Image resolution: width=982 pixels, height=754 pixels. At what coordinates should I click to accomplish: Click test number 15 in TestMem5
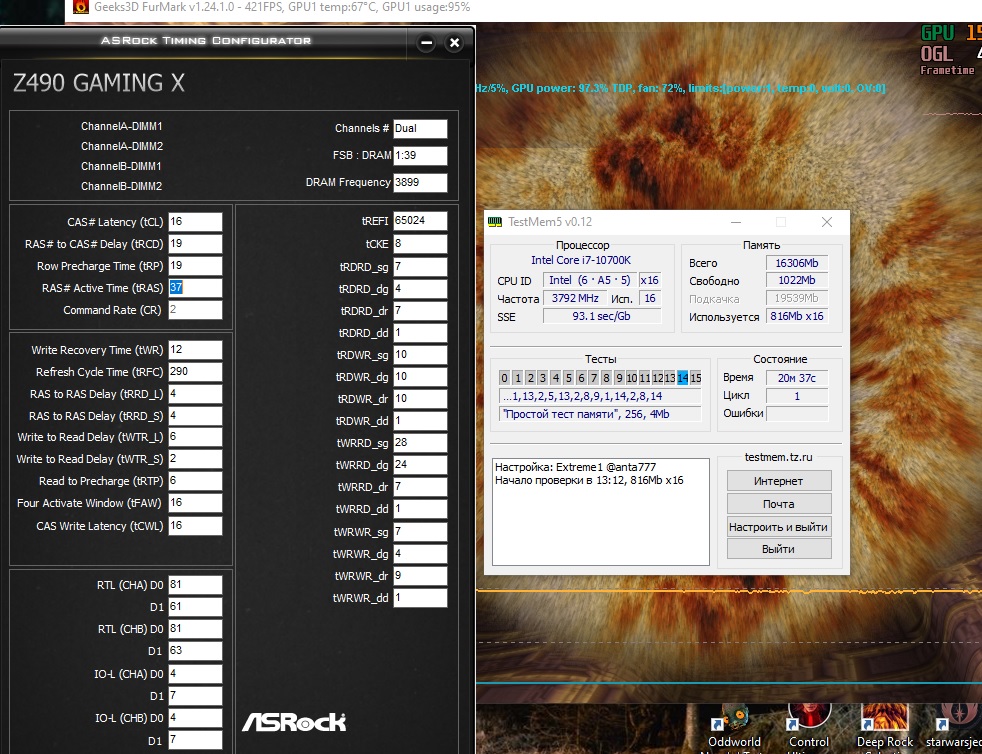click(695, 378)
